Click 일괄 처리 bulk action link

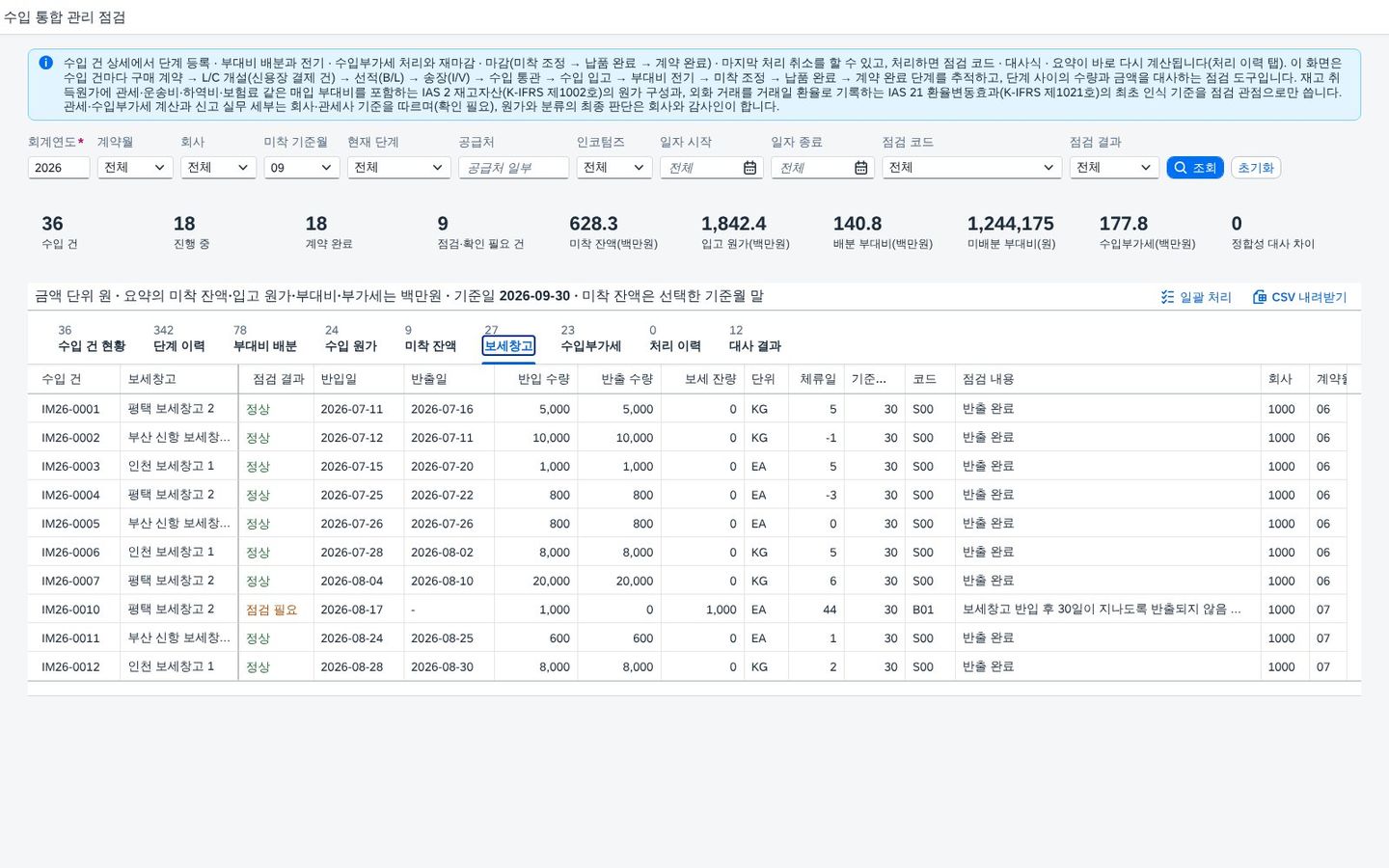tap(1196, 297)
